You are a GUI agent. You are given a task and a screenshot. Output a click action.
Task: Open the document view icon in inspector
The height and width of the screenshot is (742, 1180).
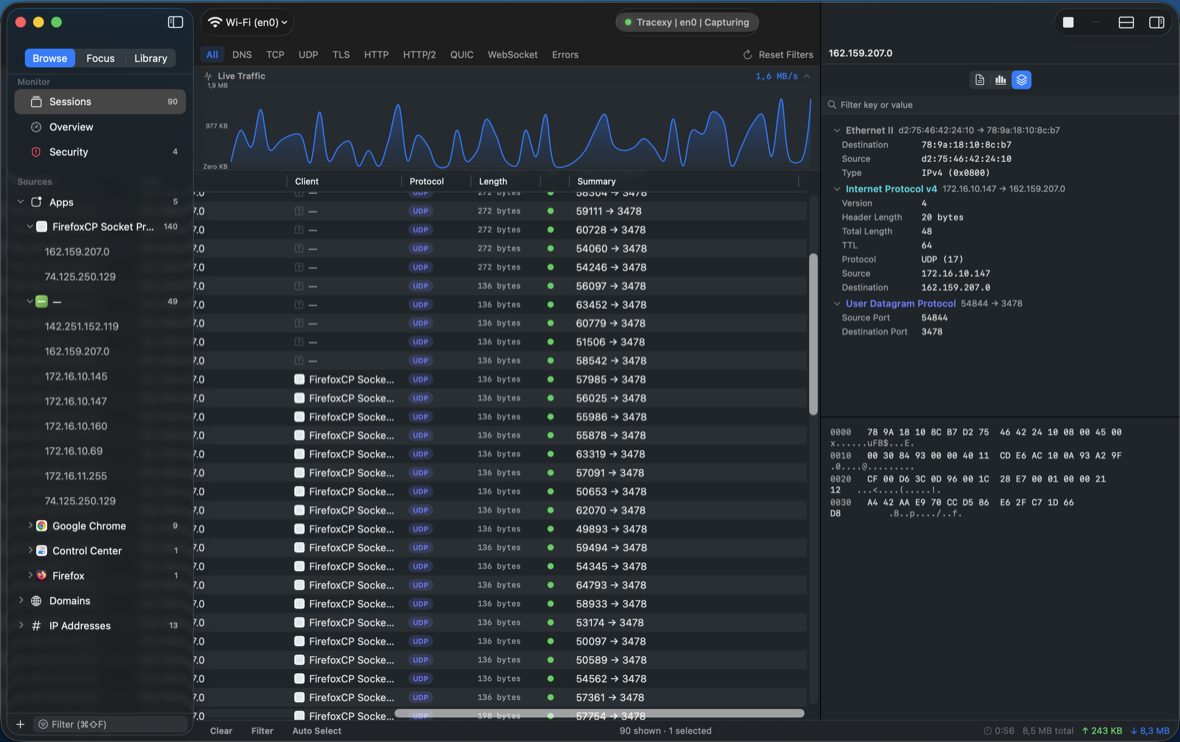pos(979,80)
